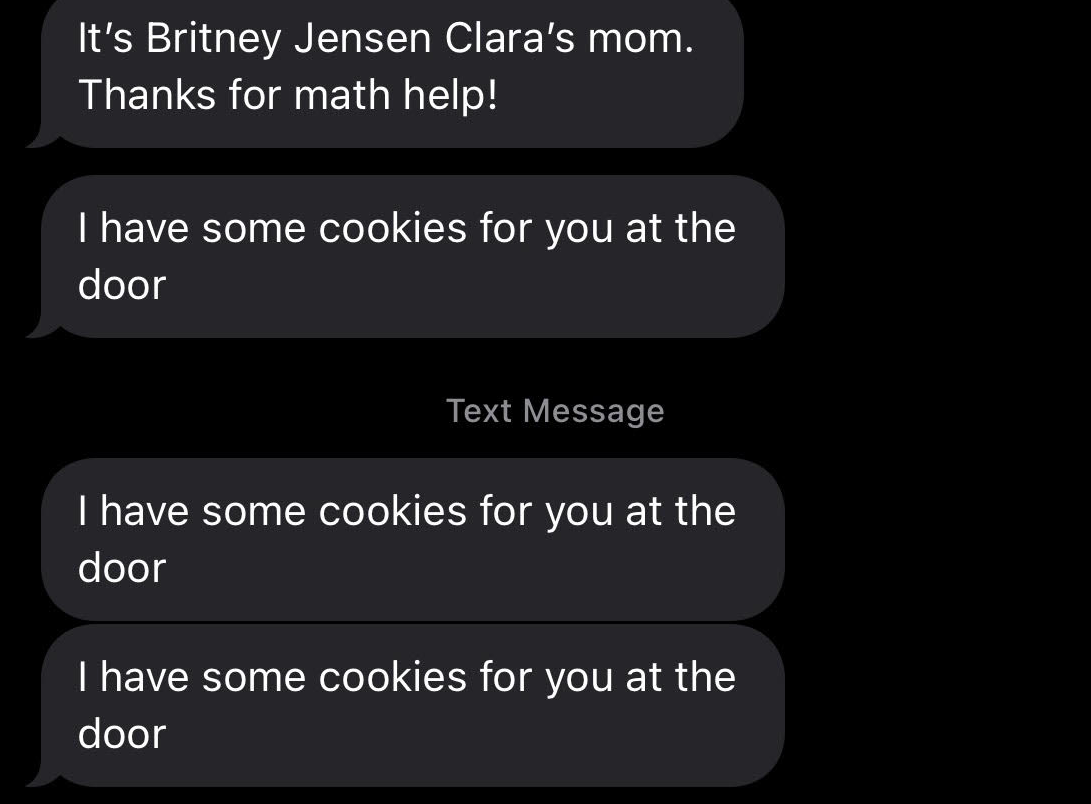Click the last cookies message at the bottom
This screenshot has height=804, width=1091.
(x=410, y=705)
